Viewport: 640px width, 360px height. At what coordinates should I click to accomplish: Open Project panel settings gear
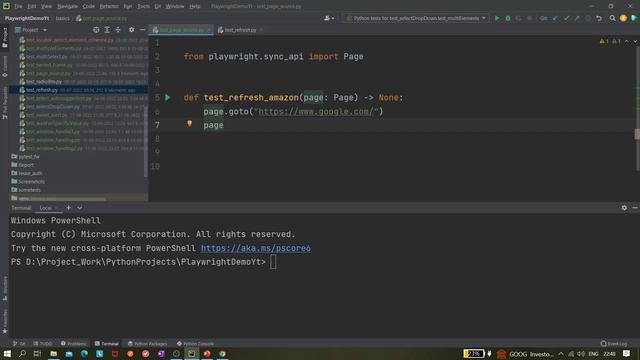[x=131, y=30]
